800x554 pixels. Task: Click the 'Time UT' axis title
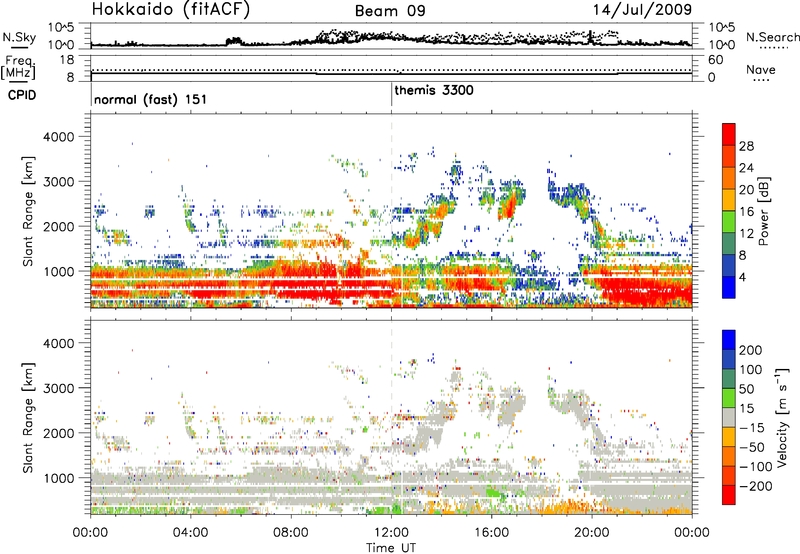(391, 548)
